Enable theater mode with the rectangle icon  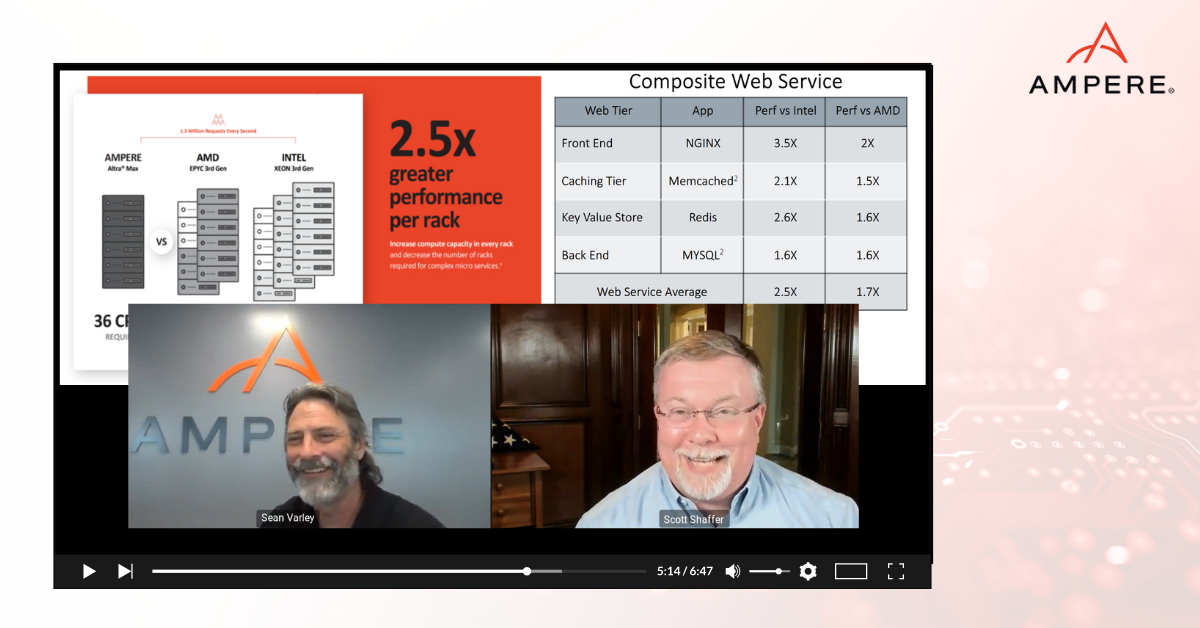[851, 571]
